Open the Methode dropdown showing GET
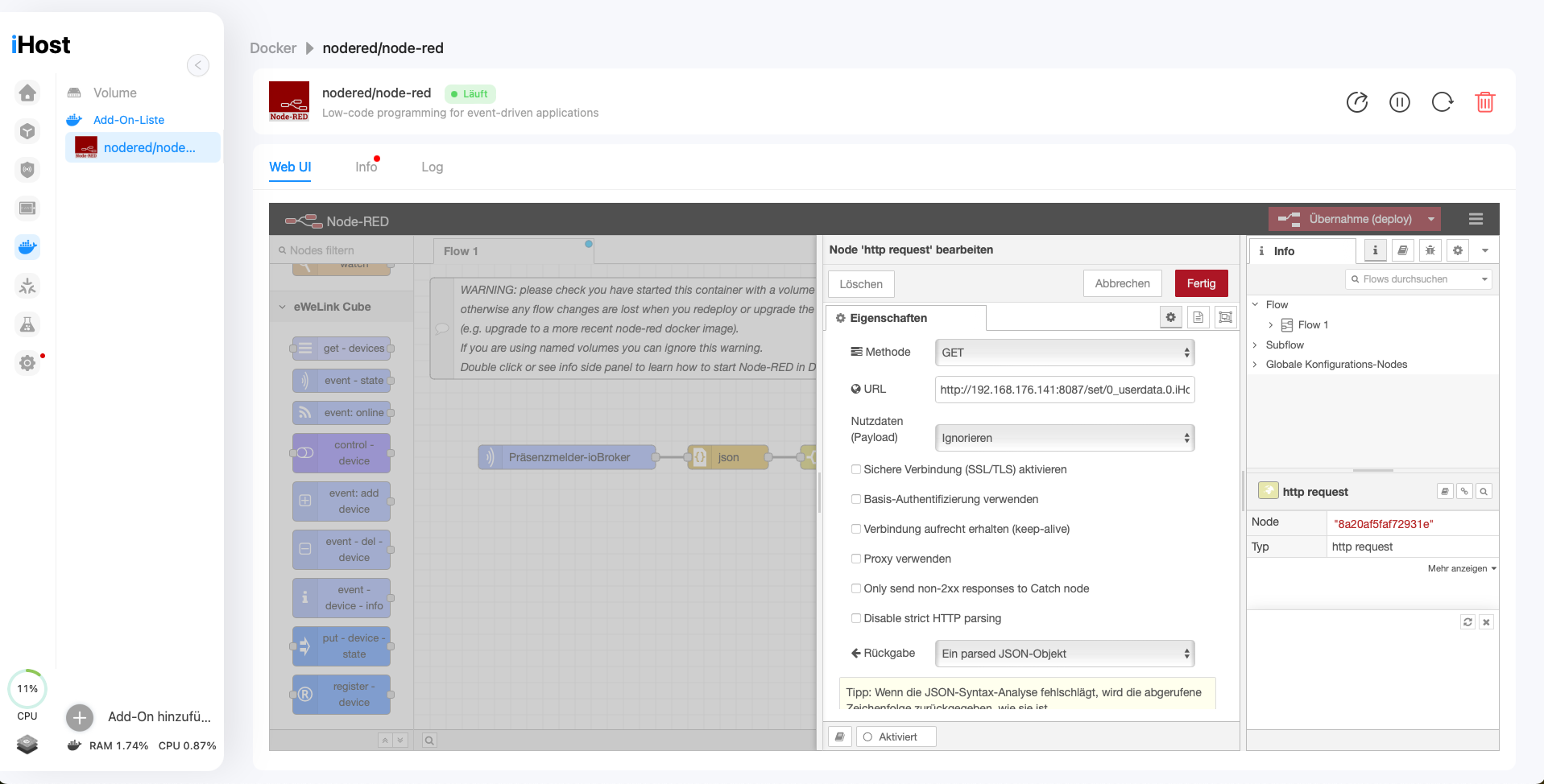This screenshot has width=1544, height=784. tap(1064, 352)
